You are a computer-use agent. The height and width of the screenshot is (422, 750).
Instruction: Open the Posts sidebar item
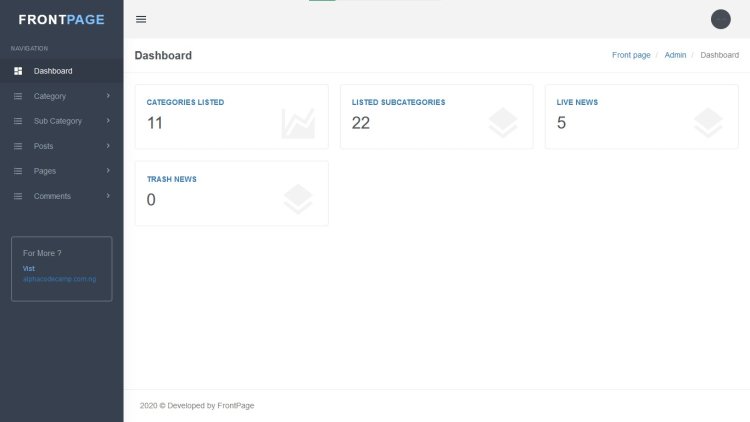click(x=62, y=146)
